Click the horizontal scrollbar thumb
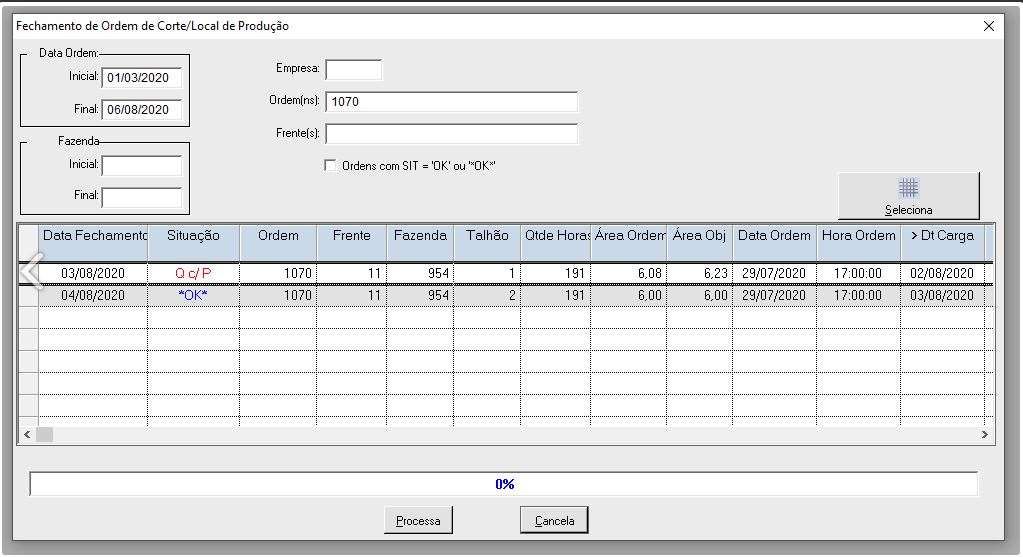Viewport: 1023px width, 557px height. [x=44, y=434]
